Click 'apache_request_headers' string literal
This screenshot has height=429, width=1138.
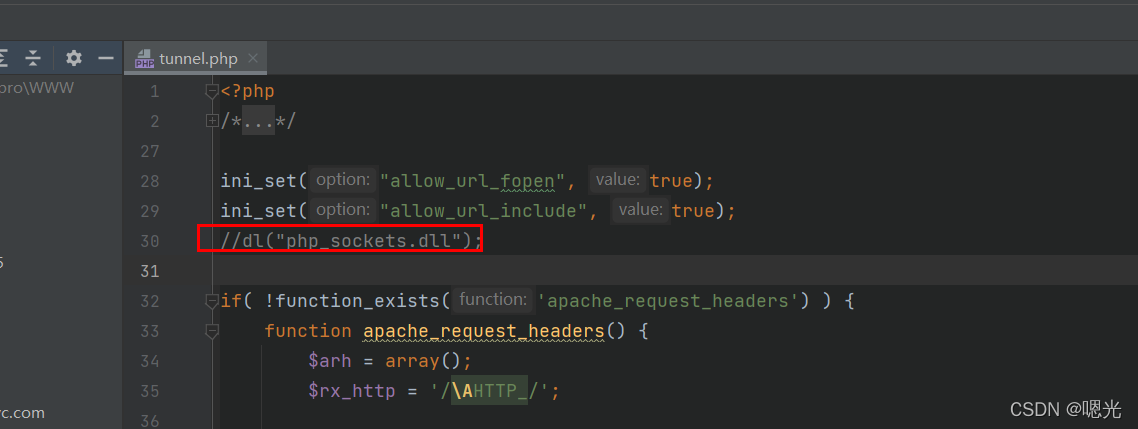point(668,301)
